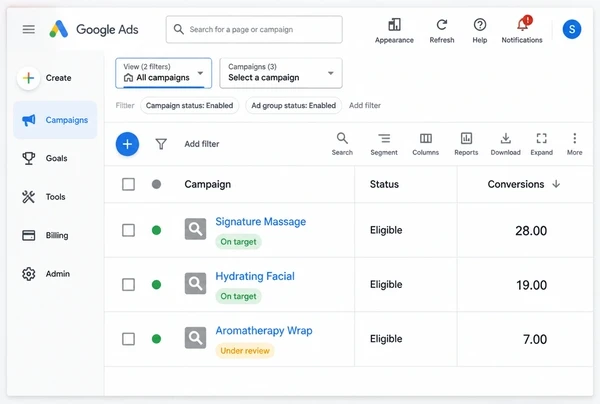Click status dot column header
Viewport: 600px width, 404px height.
coord(156,184)
